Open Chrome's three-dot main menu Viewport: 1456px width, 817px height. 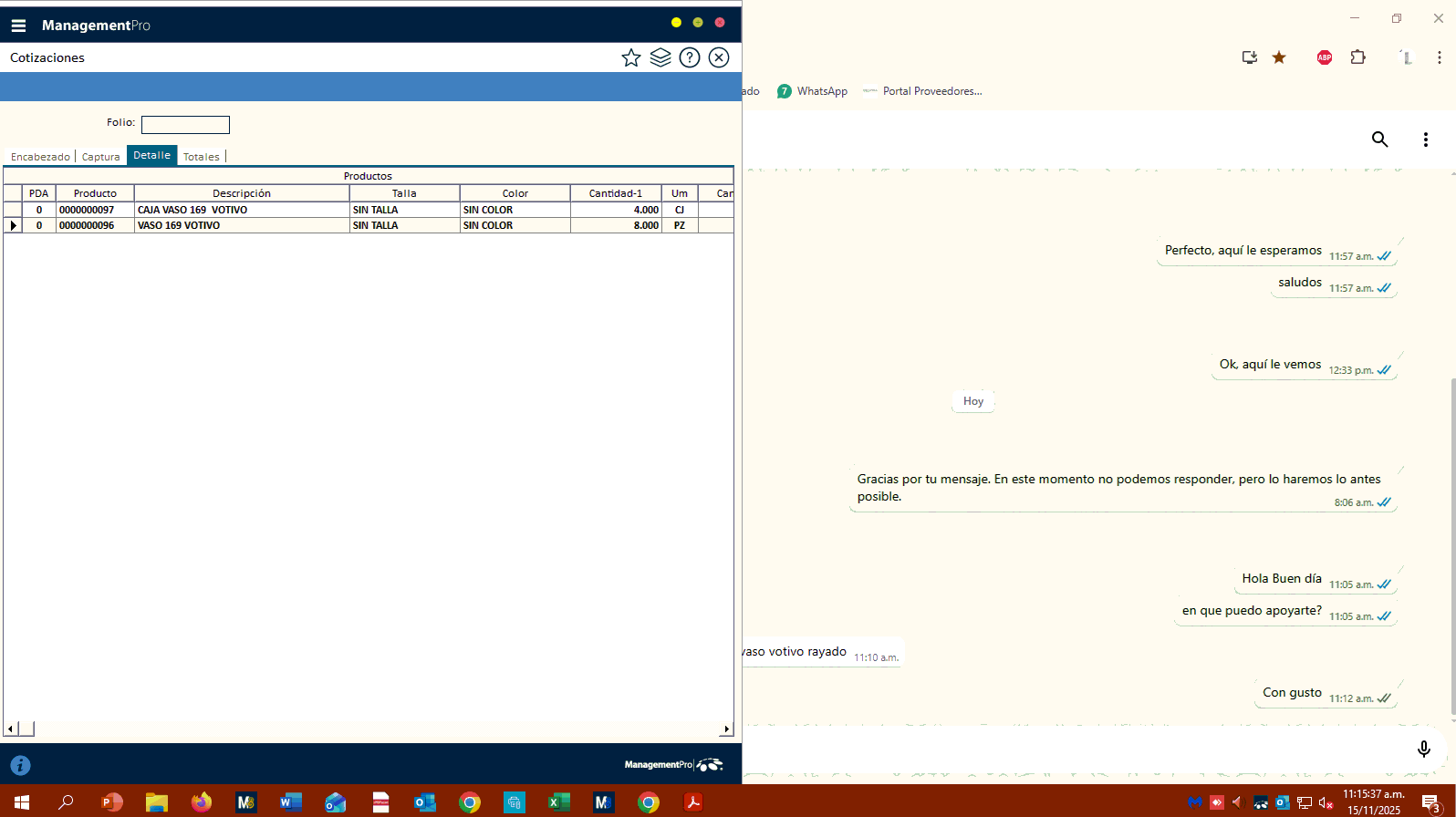pos(1439,57)
